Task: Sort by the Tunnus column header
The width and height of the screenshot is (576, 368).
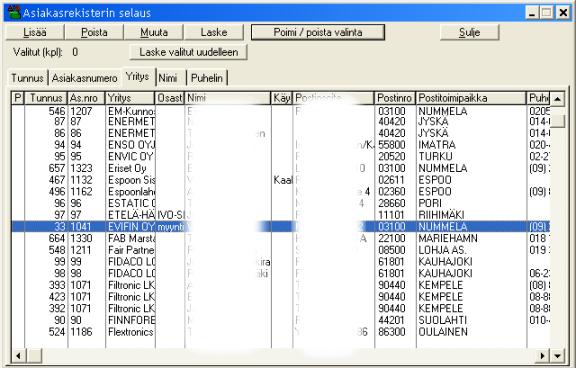Action: pos(46,98)
